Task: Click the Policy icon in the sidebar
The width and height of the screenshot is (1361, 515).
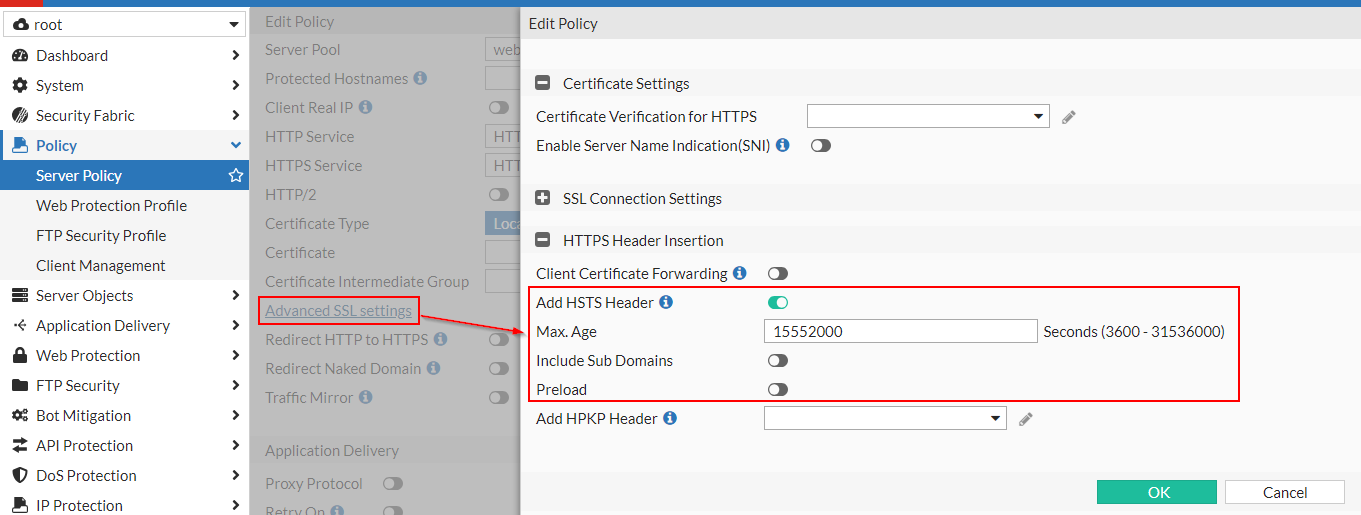Action: 20,146
